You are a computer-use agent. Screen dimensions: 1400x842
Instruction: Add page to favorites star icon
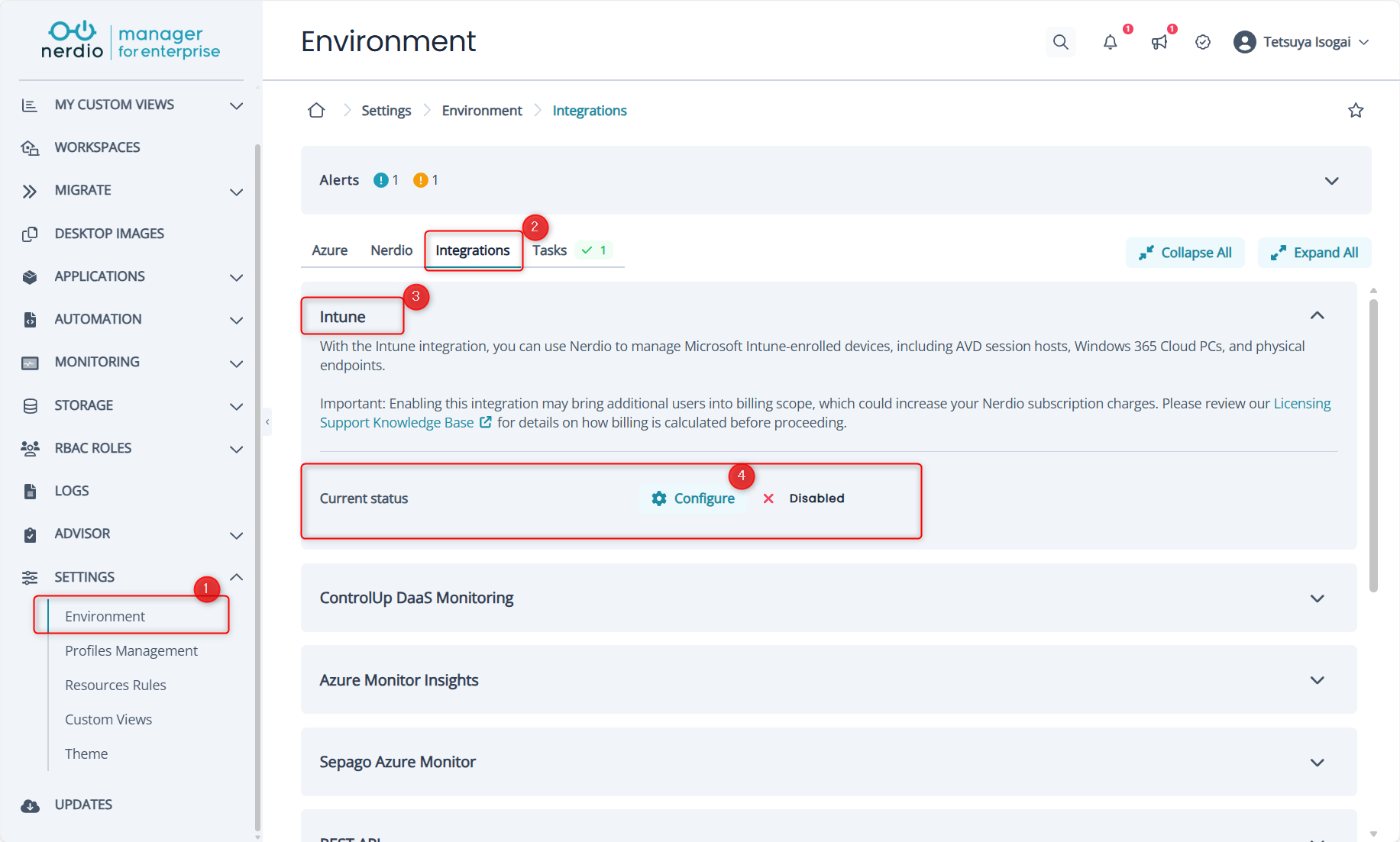pos(1356,110)
